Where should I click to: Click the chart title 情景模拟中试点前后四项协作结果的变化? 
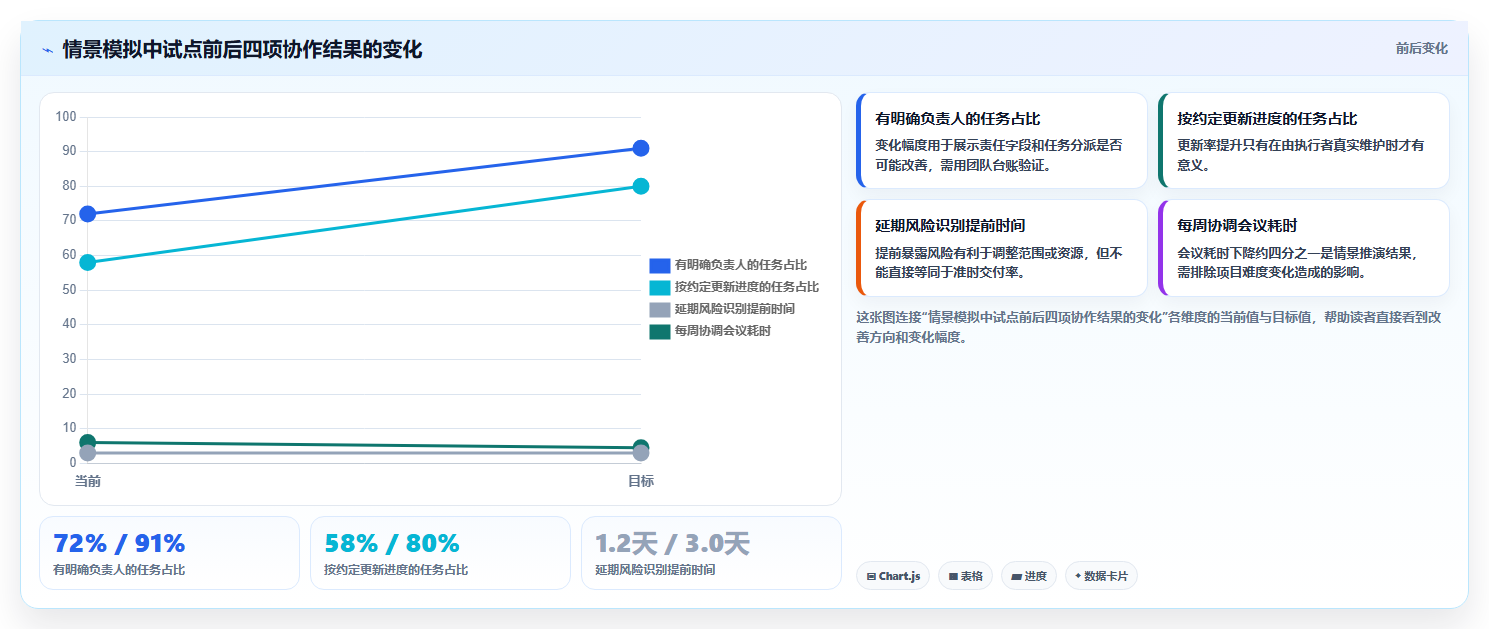242,49
